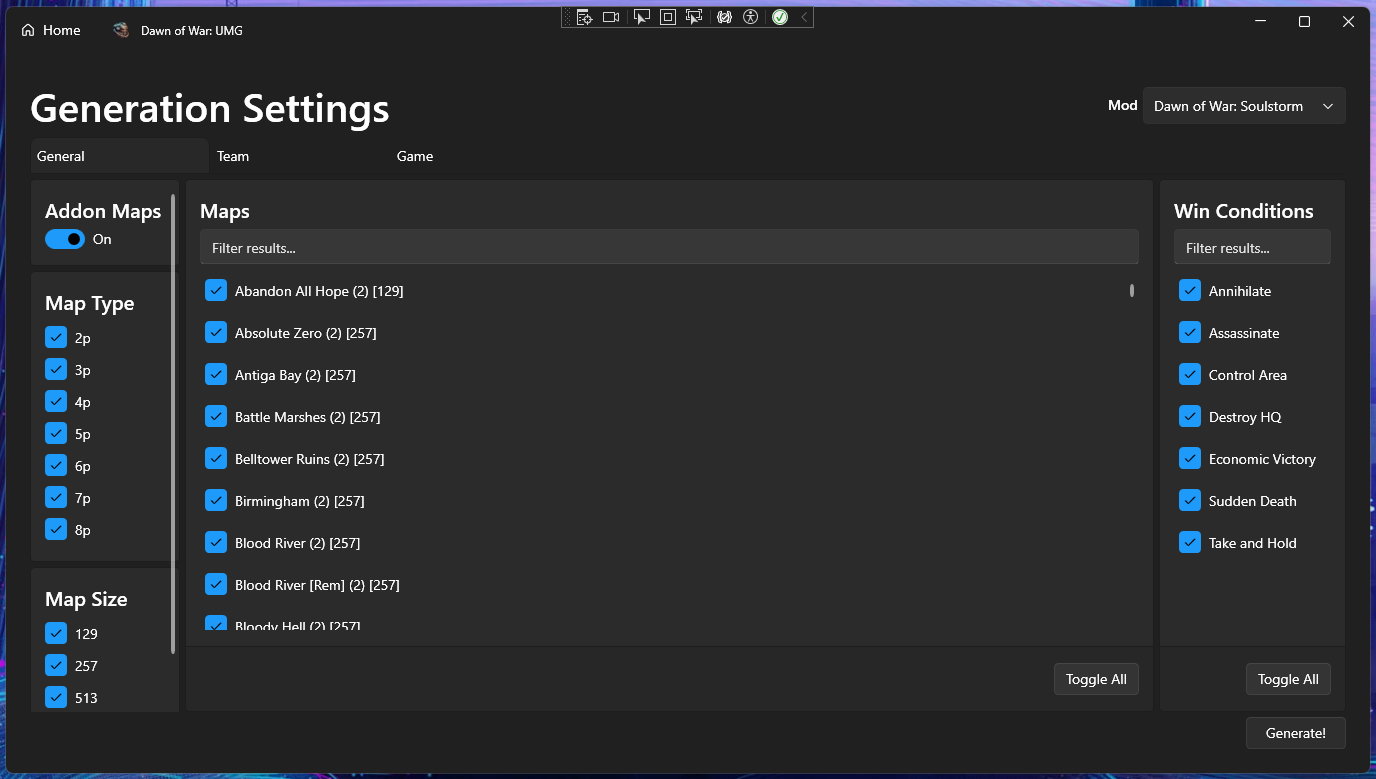Disable the Annihilate win condition
The height and width of the screenshot is (779, 1376).
tap(1190, 290)
